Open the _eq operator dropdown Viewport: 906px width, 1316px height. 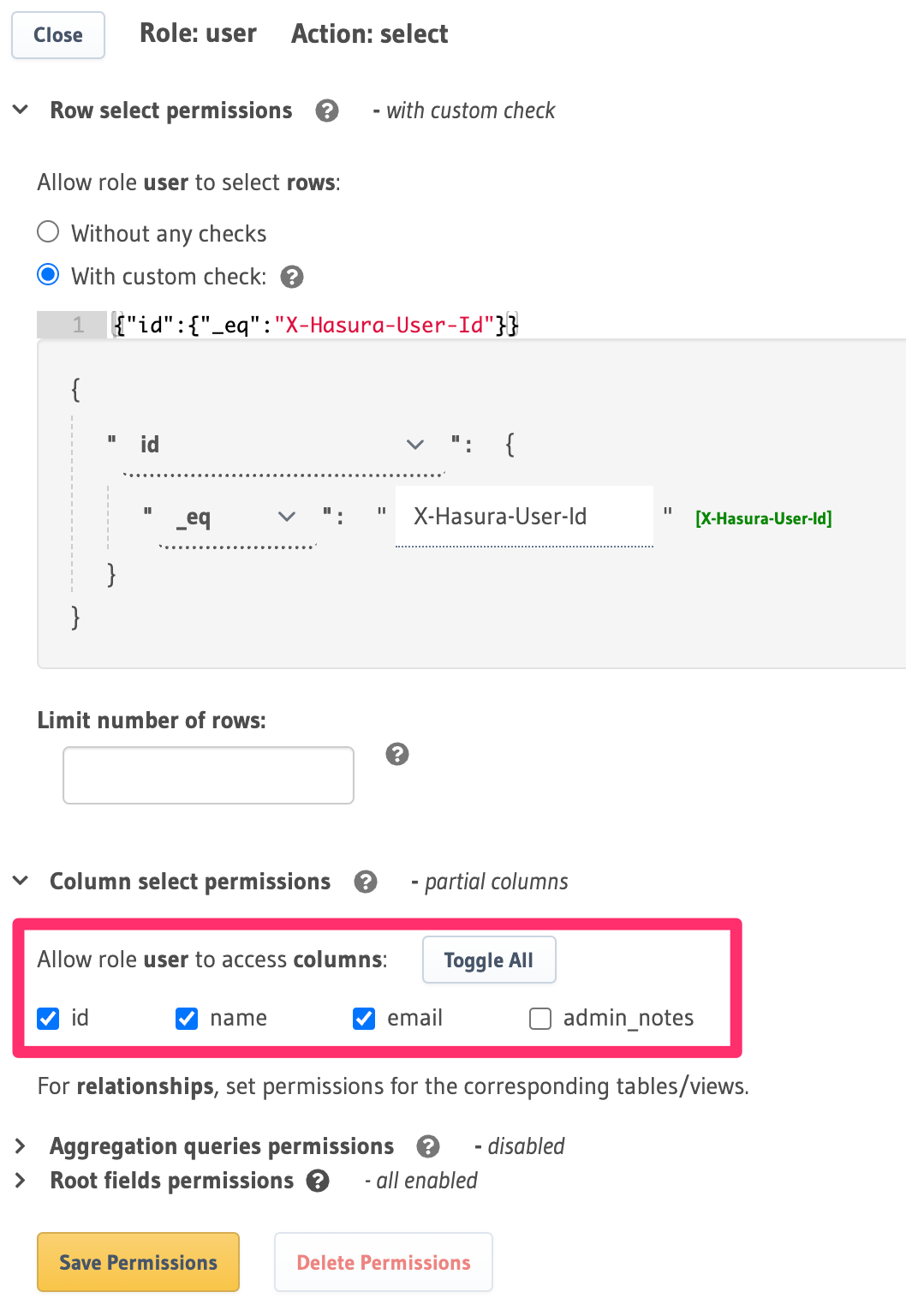point(286,516)
